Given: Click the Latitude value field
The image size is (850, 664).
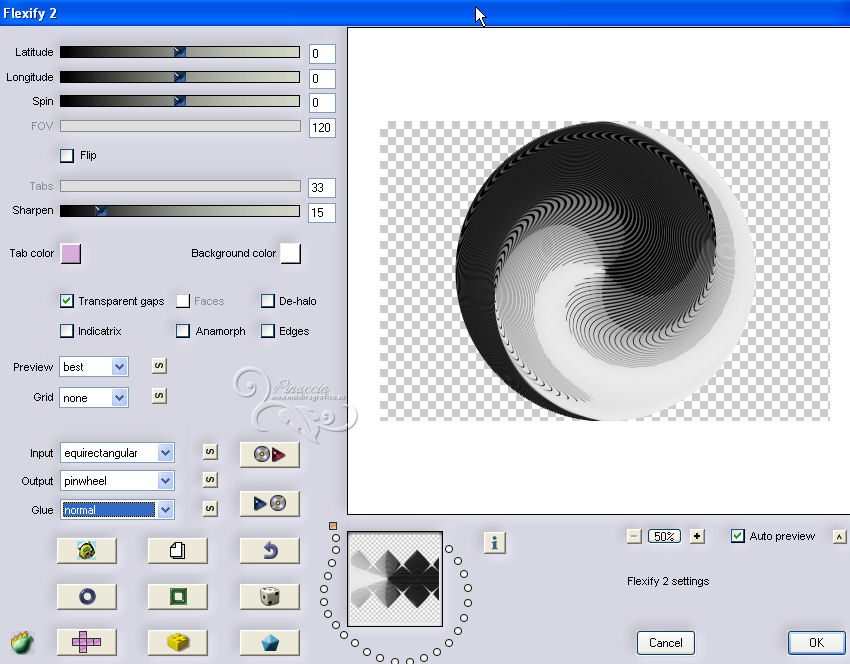Looking at the screenshot, I should [321, 53].
